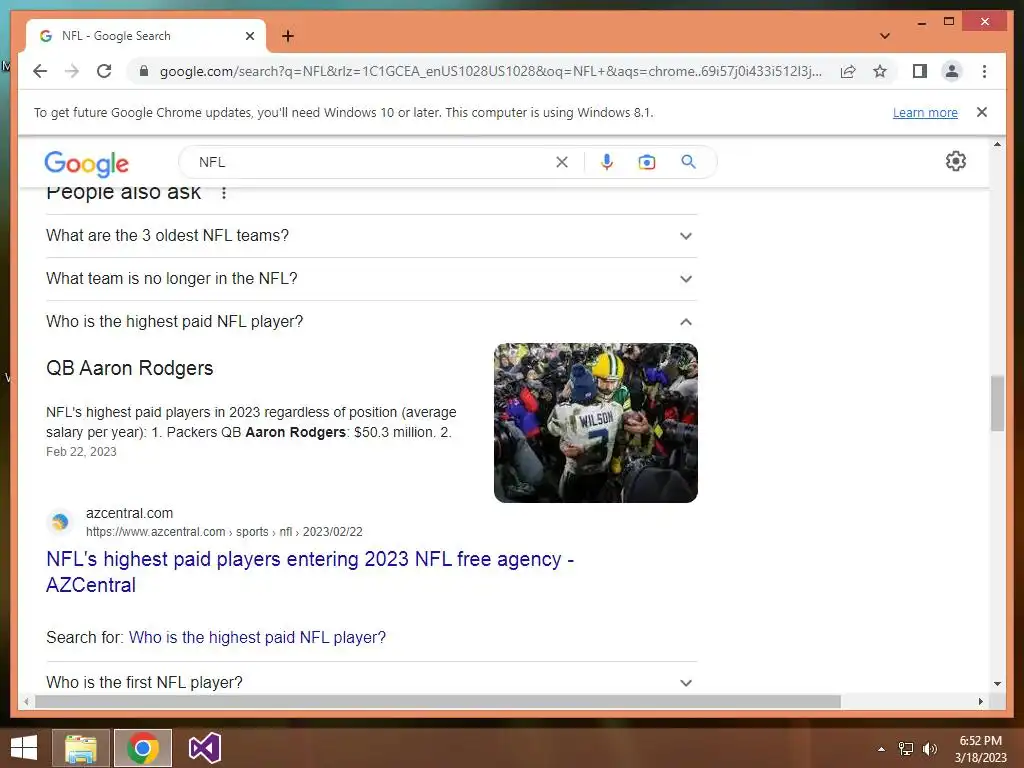Open the Chrome profile avatar

tap(952, 71)
